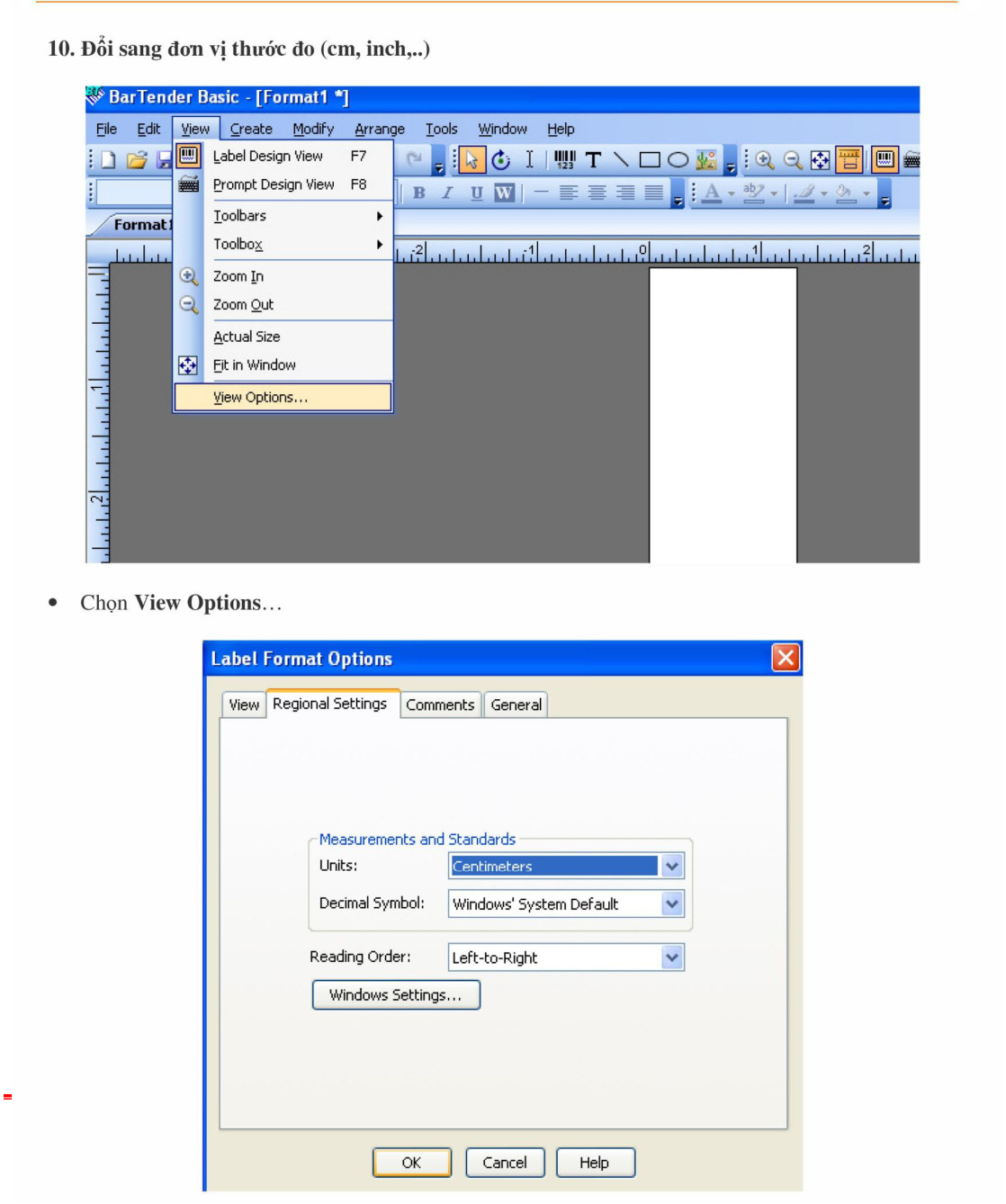Select the Rectangle shape tool
1006x1204 pixels.
point(649,160)
